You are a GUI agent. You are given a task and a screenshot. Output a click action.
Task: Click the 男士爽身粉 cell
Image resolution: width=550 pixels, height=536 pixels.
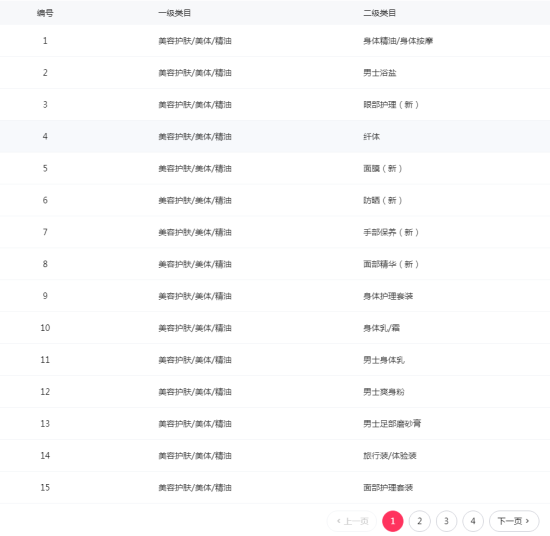pyautogui.click(x=384, y=392)
